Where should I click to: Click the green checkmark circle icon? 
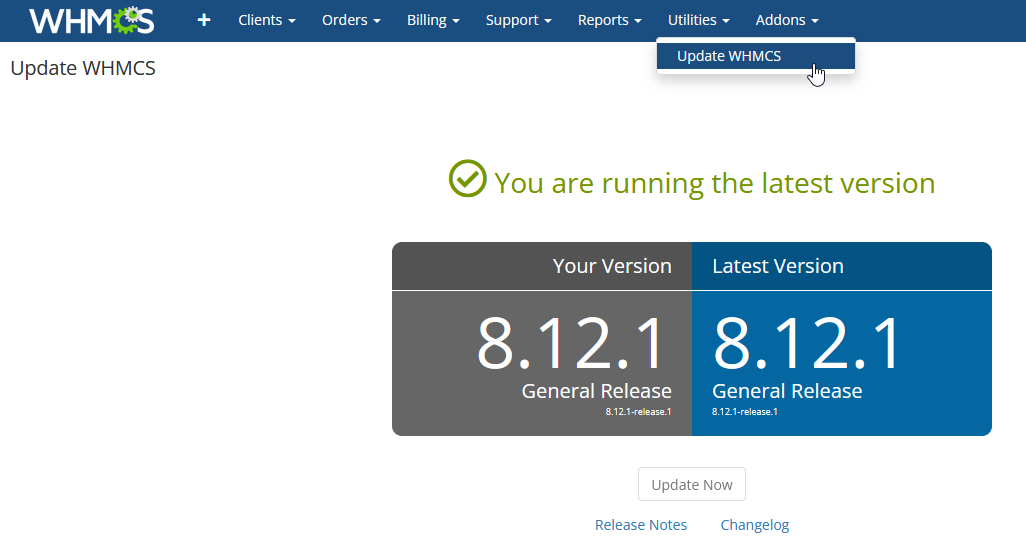[467, 179]
